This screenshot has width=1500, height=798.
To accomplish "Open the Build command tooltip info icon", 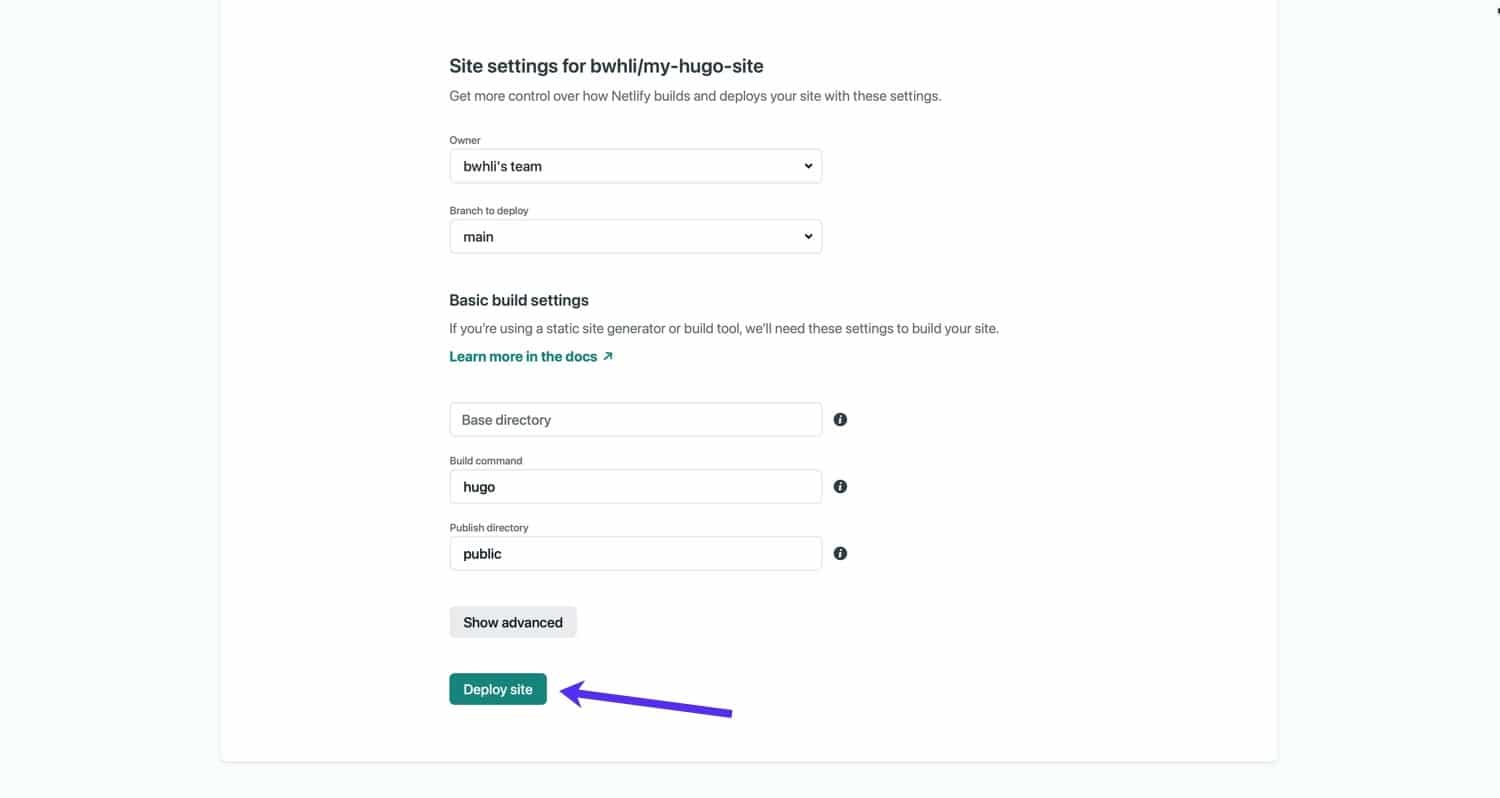I will pyautogui.click(x=840, y=486).
